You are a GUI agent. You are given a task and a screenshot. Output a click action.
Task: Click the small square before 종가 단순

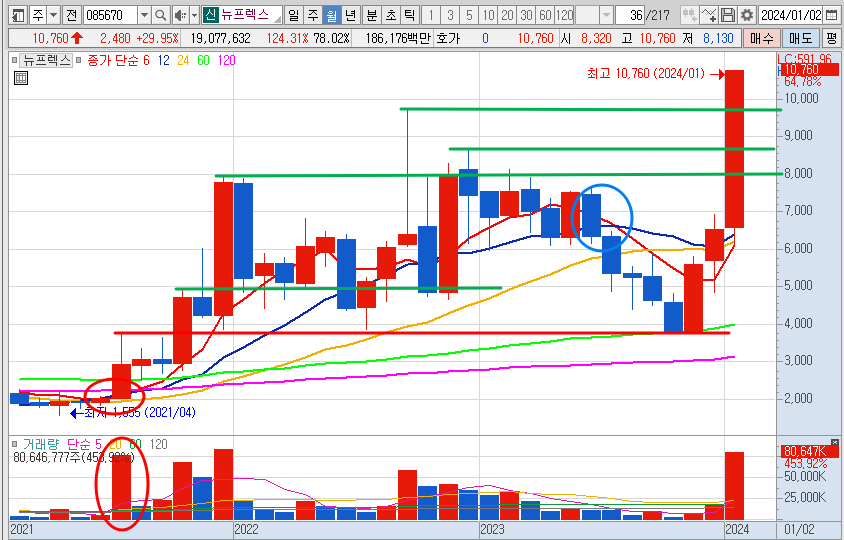coord(78,60)
